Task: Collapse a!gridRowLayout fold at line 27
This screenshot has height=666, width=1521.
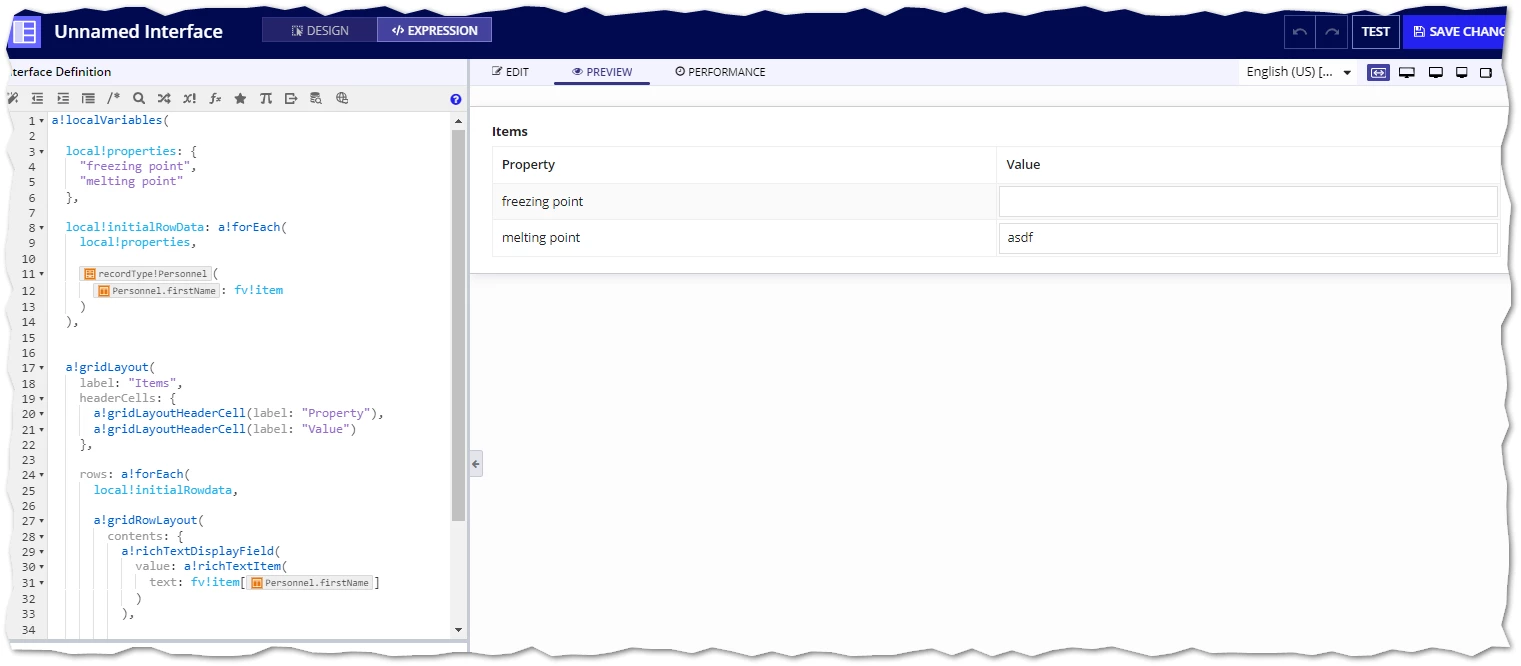Action: coord(41,521)
